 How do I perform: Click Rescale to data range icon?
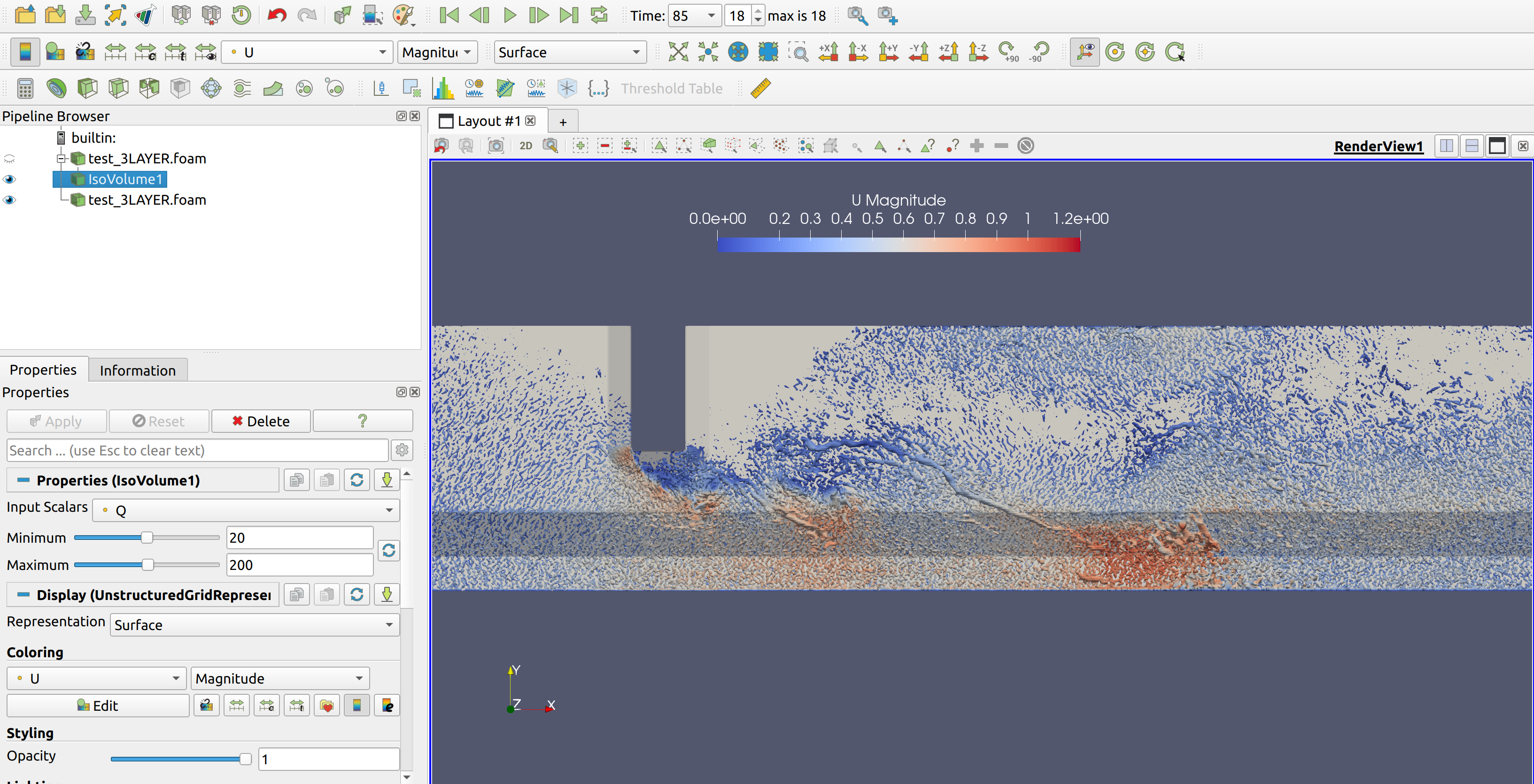115,53
